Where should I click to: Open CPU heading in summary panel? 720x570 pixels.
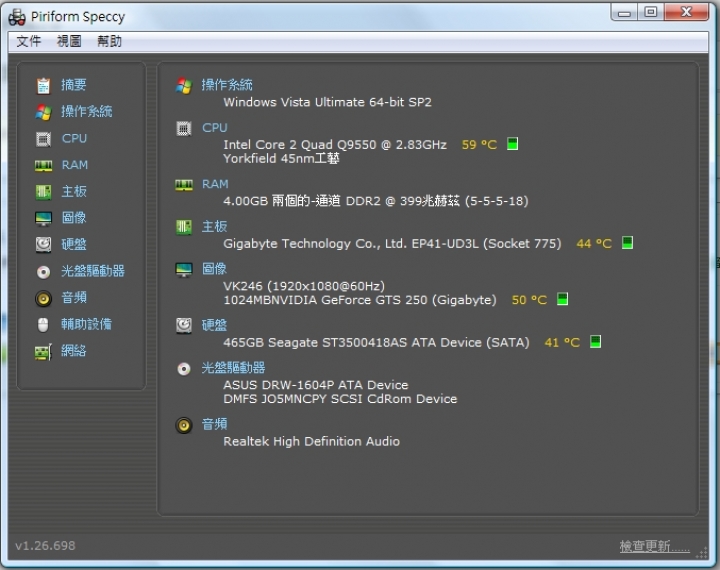tap(215, 128)
